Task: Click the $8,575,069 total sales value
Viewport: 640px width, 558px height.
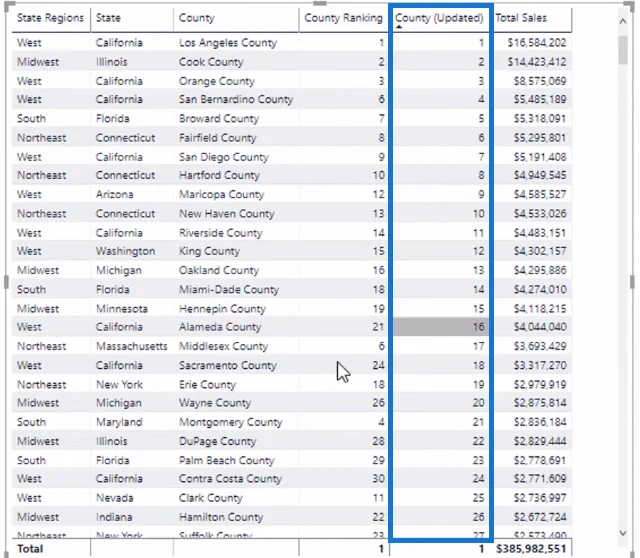Action: [x=540, y=81]
